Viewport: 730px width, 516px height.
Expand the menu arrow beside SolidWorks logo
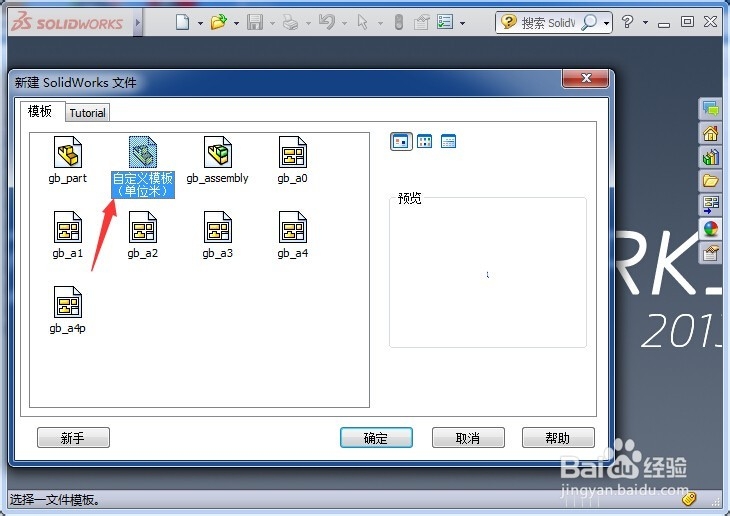[x=137, y=22]
